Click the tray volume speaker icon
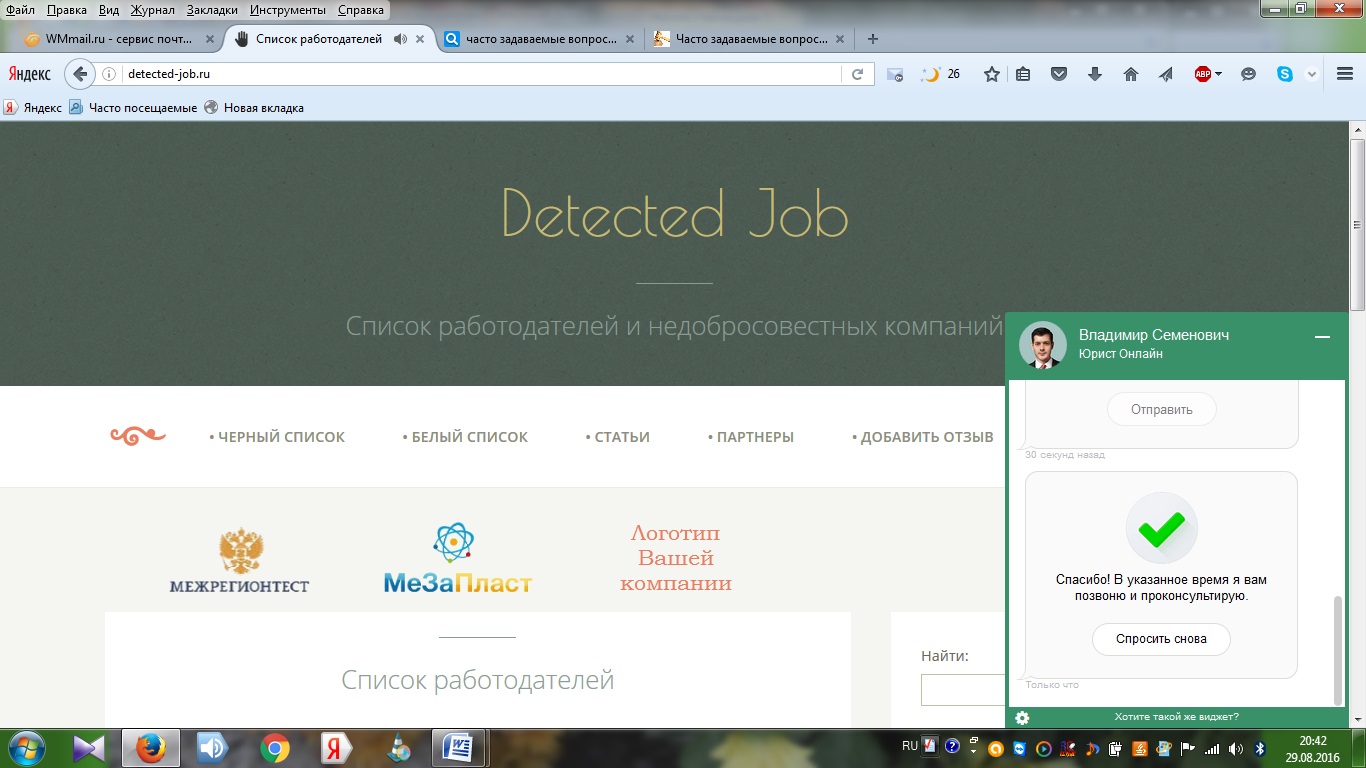The image size is (1366, 768). click(1236, 748)
